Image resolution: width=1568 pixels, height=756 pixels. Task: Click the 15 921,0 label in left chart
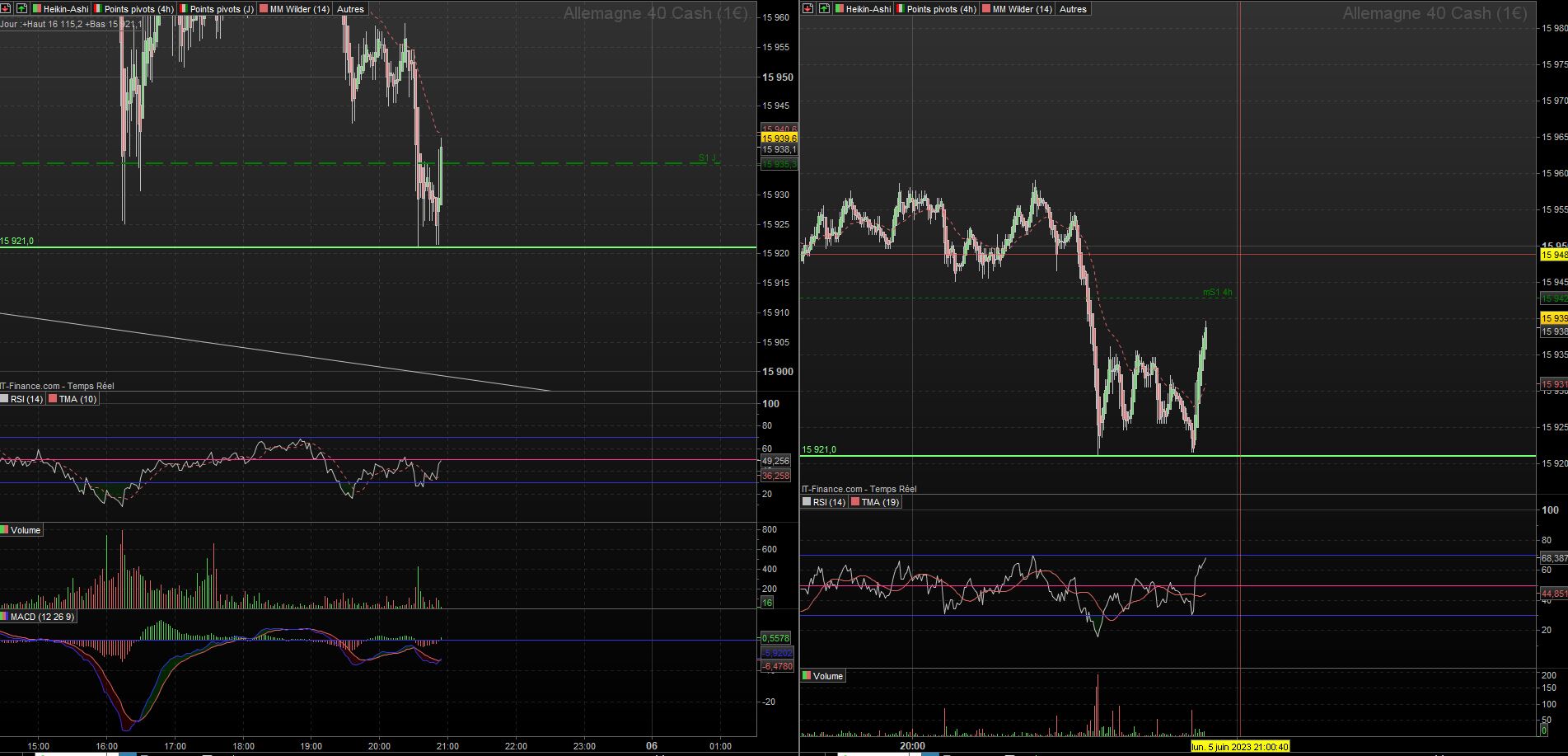tap(17, 241)
